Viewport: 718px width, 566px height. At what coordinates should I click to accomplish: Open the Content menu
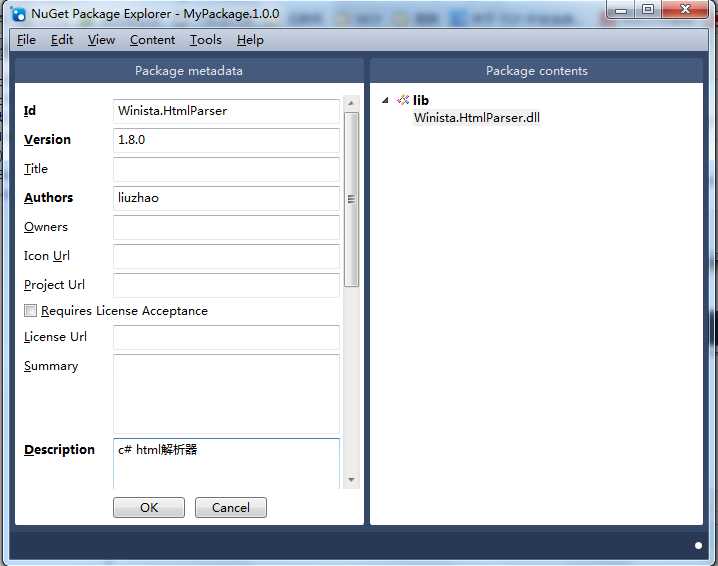coord(152,40)
